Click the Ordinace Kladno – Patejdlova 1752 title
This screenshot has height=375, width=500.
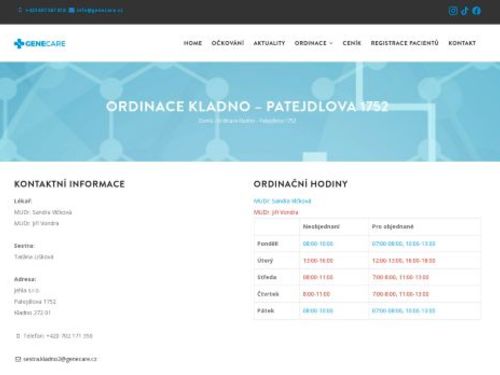click(247, 107)
